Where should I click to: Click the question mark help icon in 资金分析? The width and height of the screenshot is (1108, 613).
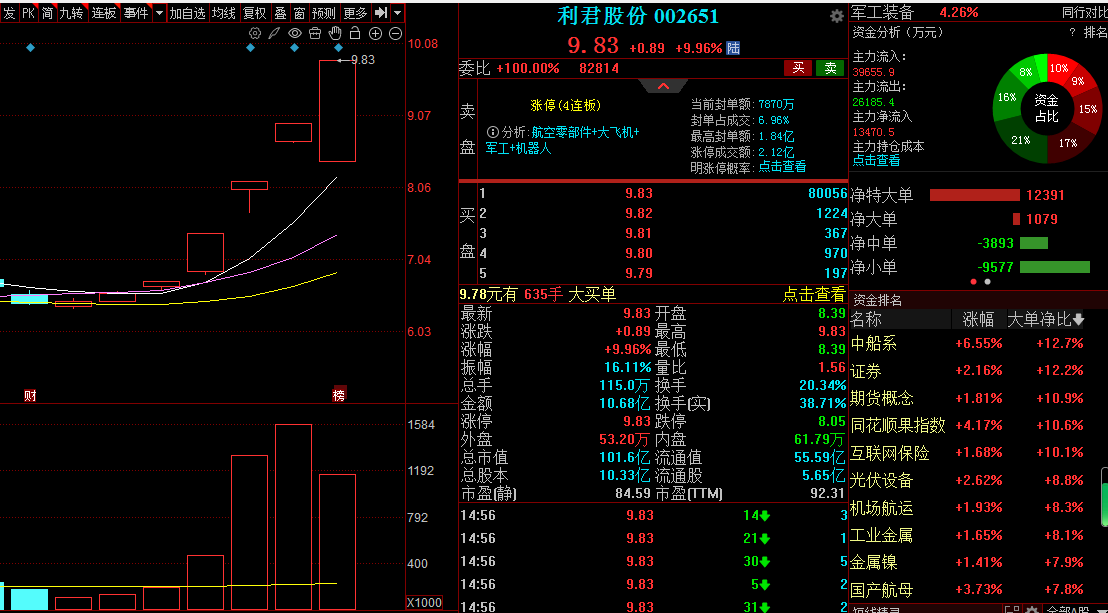pos(1073,32)
